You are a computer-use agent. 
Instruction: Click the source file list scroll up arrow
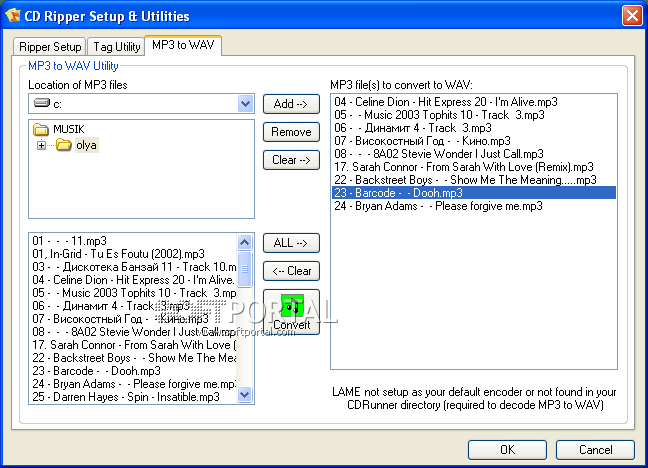point(245,242)
